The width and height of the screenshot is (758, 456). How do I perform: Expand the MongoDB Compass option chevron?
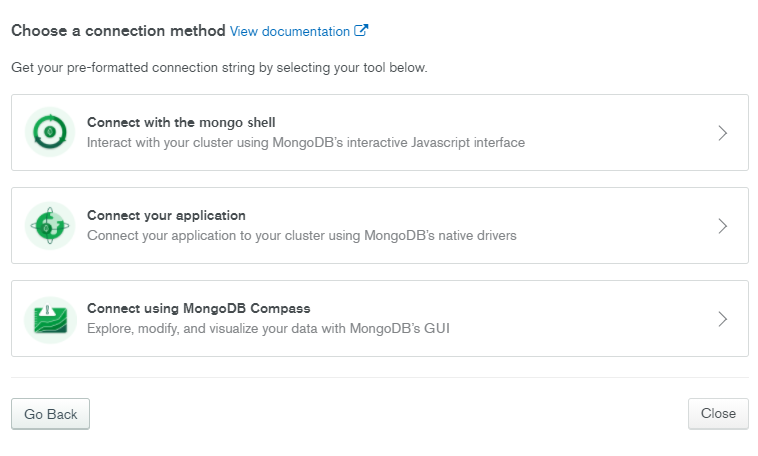point(723,319)
